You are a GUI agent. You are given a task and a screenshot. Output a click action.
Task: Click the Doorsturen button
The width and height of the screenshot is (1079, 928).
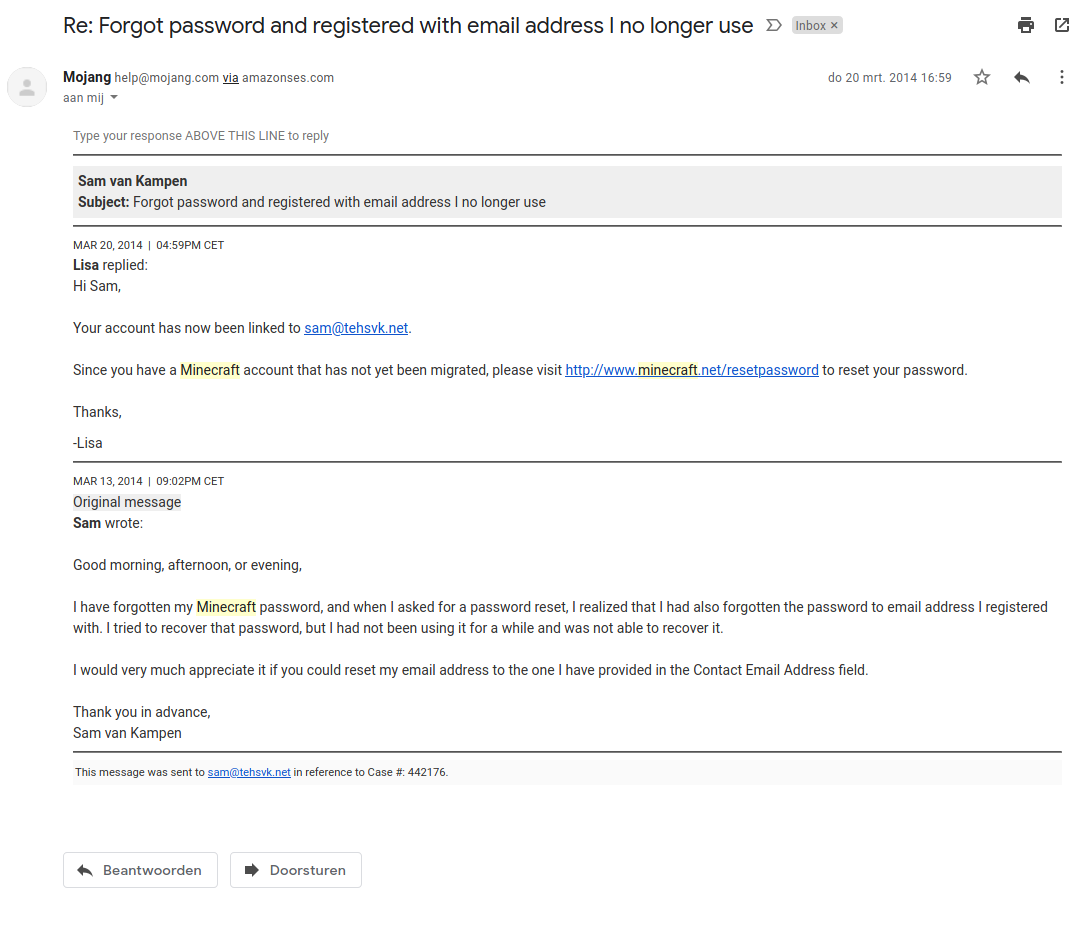[x=295, y=870]
